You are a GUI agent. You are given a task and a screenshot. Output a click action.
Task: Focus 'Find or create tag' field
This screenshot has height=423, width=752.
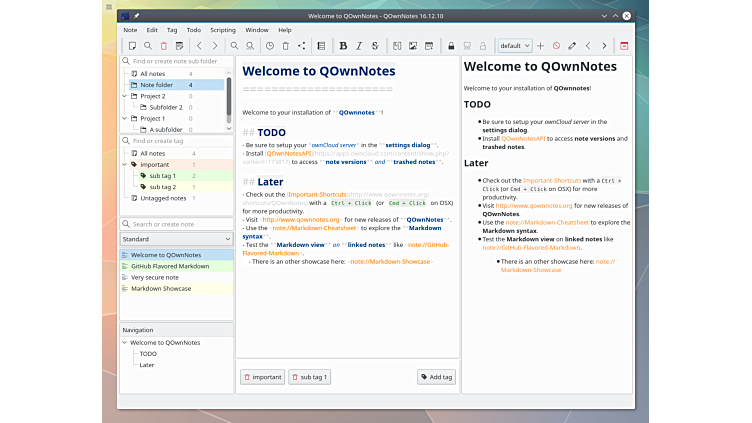pos(176,141)
